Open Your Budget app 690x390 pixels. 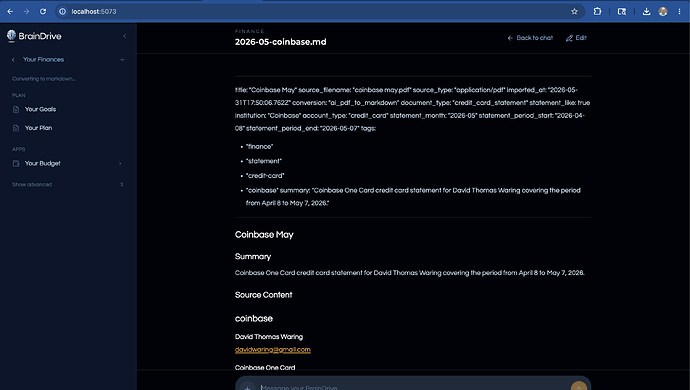coord(43,163)
